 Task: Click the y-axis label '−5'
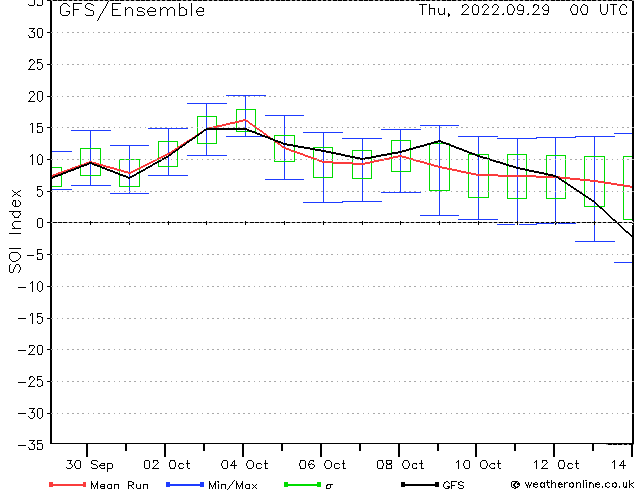(35, 255)
